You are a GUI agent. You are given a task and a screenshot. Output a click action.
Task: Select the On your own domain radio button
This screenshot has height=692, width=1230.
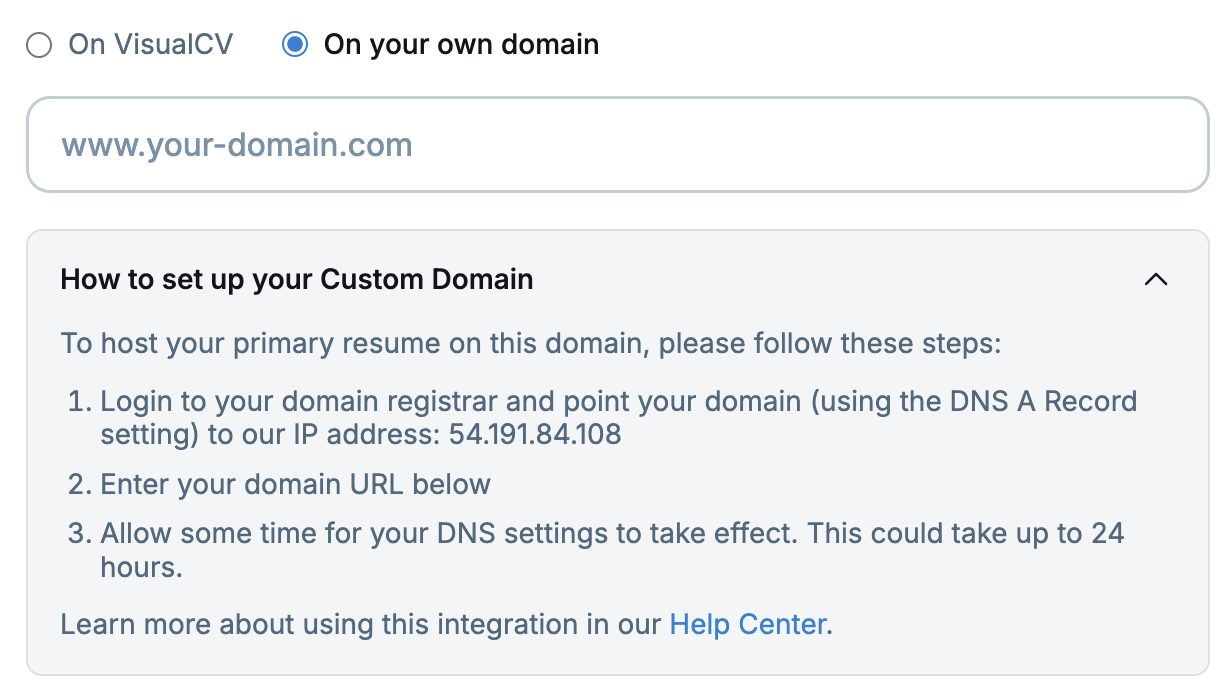point(295,46)
